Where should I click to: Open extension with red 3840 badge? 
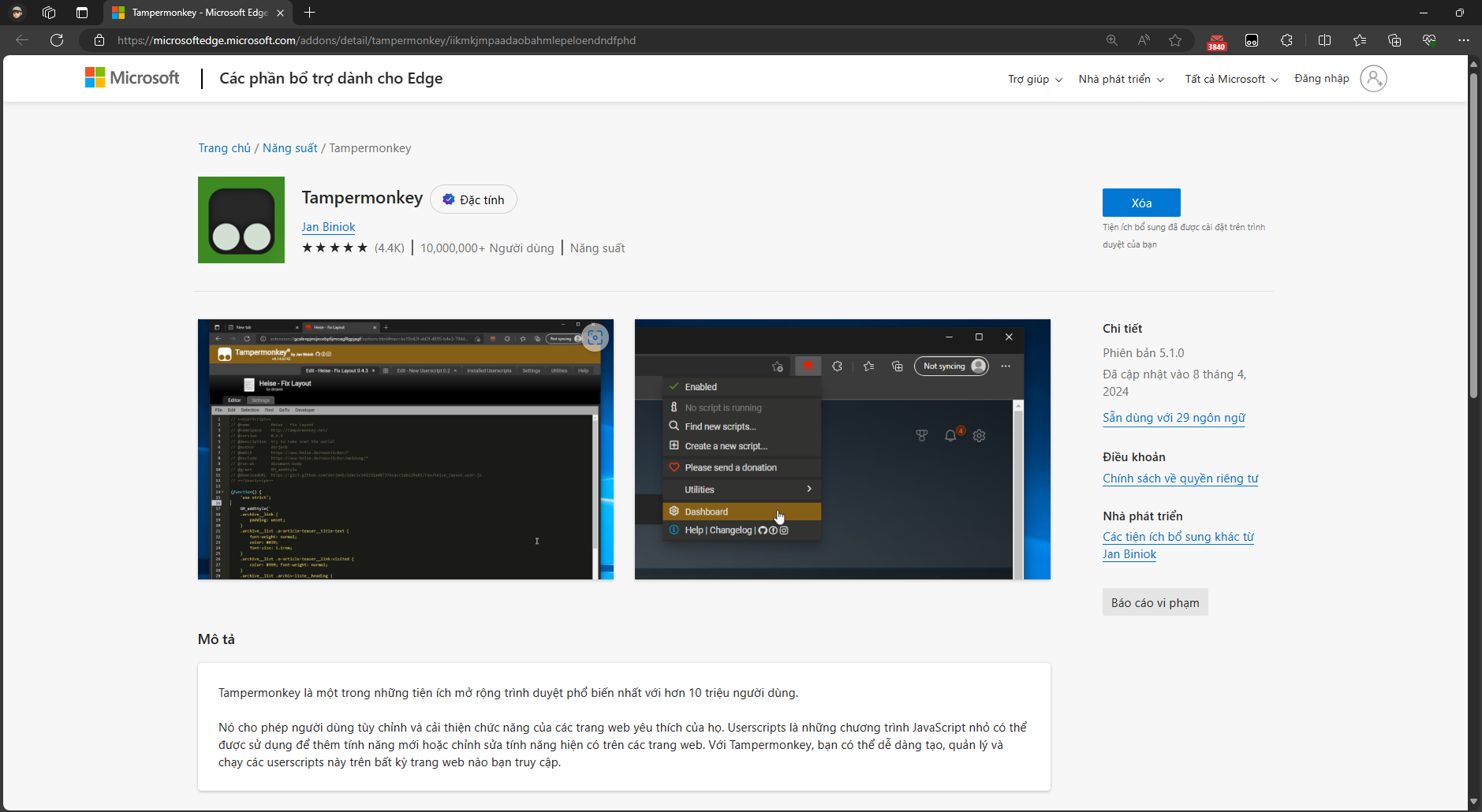tap(1217, 41)
